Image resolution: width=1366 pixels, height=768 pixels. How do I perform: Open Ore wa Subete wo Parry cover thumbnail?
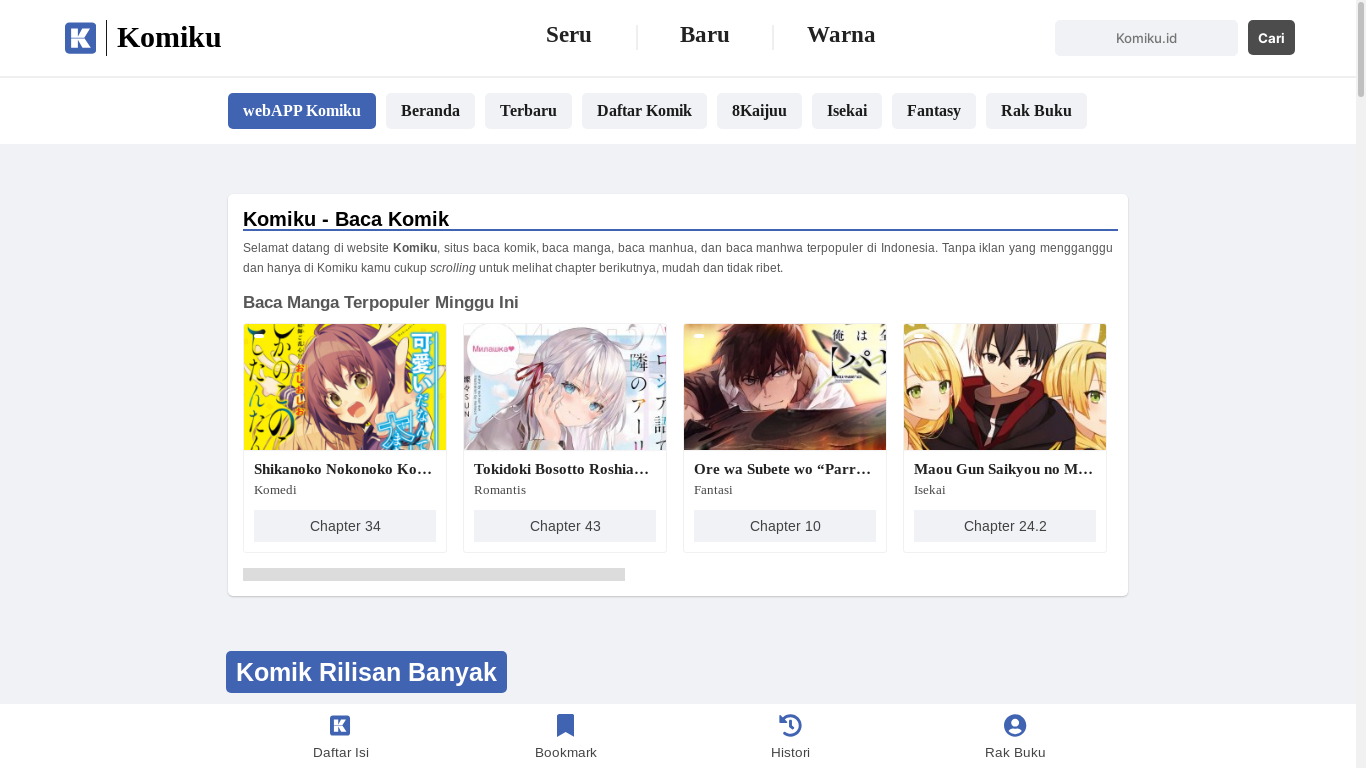coord(785,387)
